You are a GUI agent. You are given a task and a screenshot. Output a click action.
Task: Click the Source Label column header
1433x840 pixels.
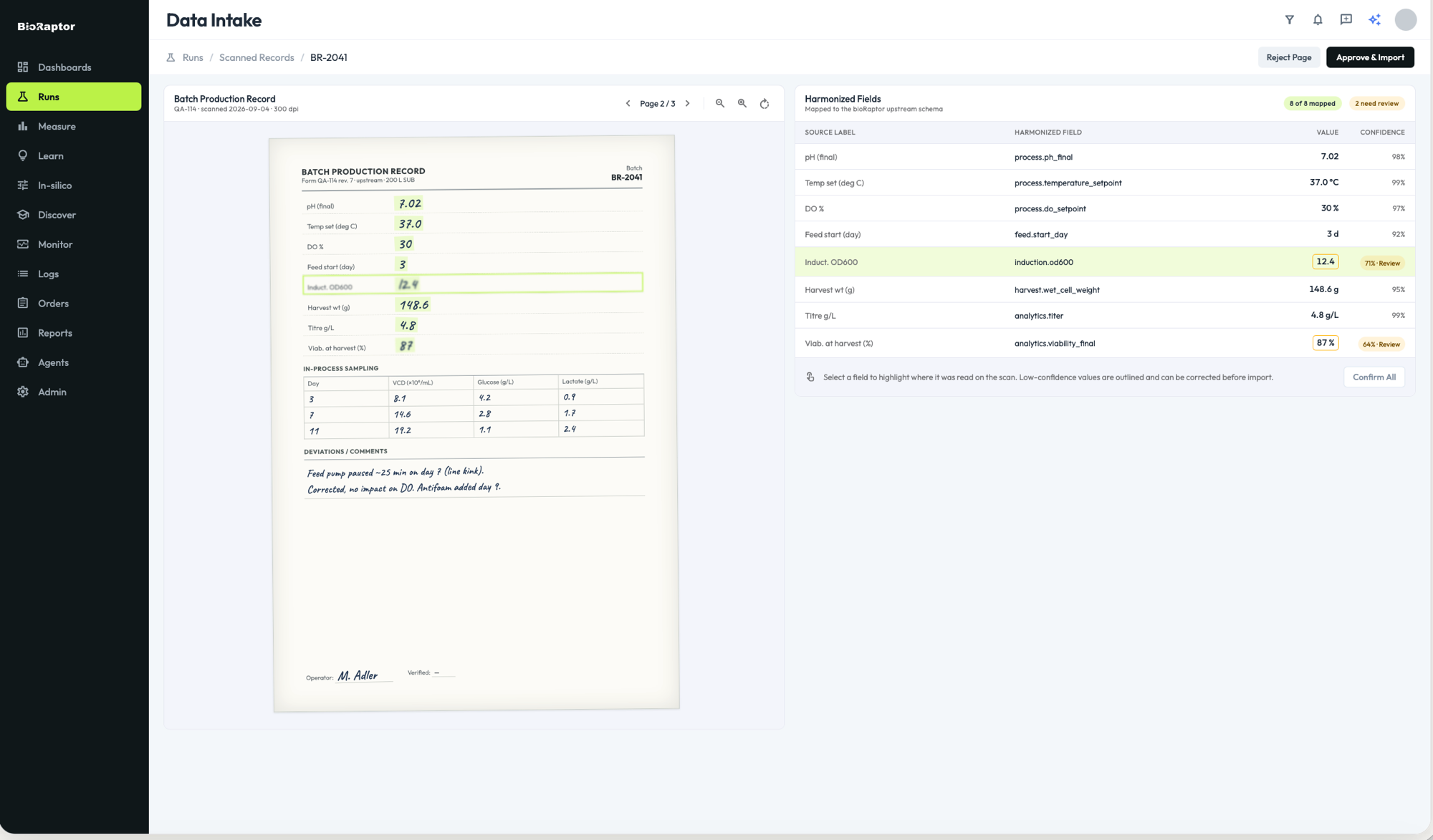(x=829, y=132)
